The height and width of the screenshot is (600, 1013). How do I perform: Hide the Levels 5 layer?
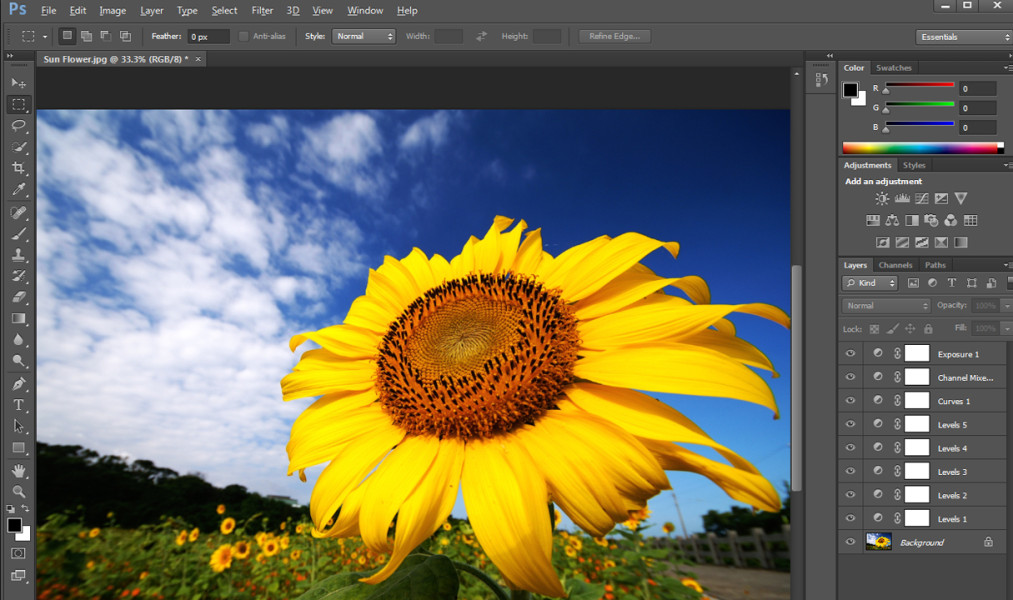point(850,424)
